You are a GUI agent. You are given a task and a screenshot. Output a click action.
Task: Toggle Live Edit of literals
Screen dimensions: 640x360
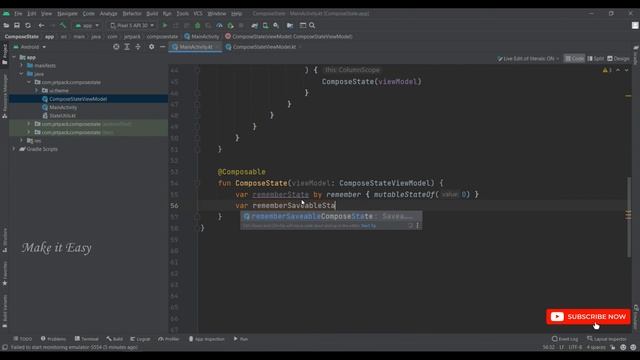(x=528, y=59)
